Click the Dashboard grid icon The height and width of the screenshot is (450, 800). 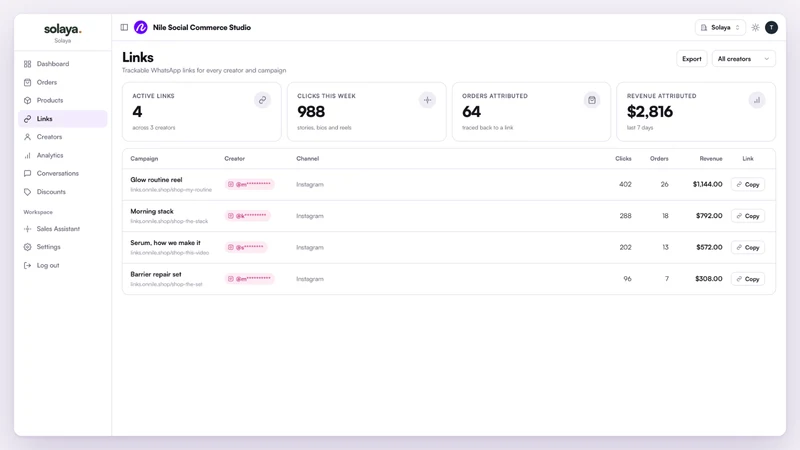point(28,64)
